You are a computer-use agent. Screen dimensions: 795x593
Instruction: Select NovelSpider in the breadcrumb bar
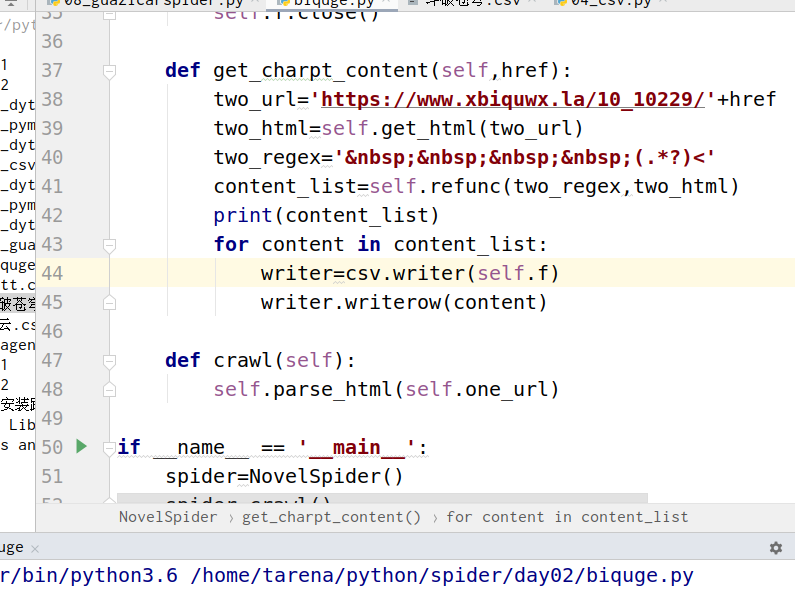pyautogui.click(x=167, y=517)
